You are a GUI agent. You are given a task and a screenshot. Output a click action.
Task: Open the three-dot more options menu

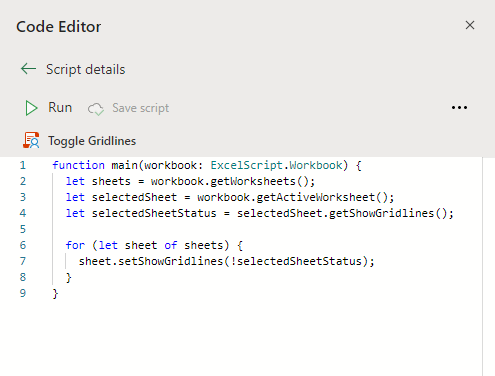[x=459, y=108]
